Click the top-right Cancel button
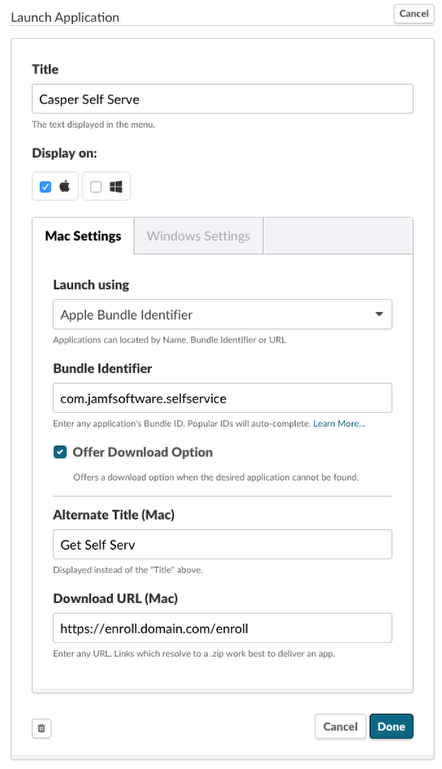Viewport: 442px width, 769px height. tap(414, 14)
